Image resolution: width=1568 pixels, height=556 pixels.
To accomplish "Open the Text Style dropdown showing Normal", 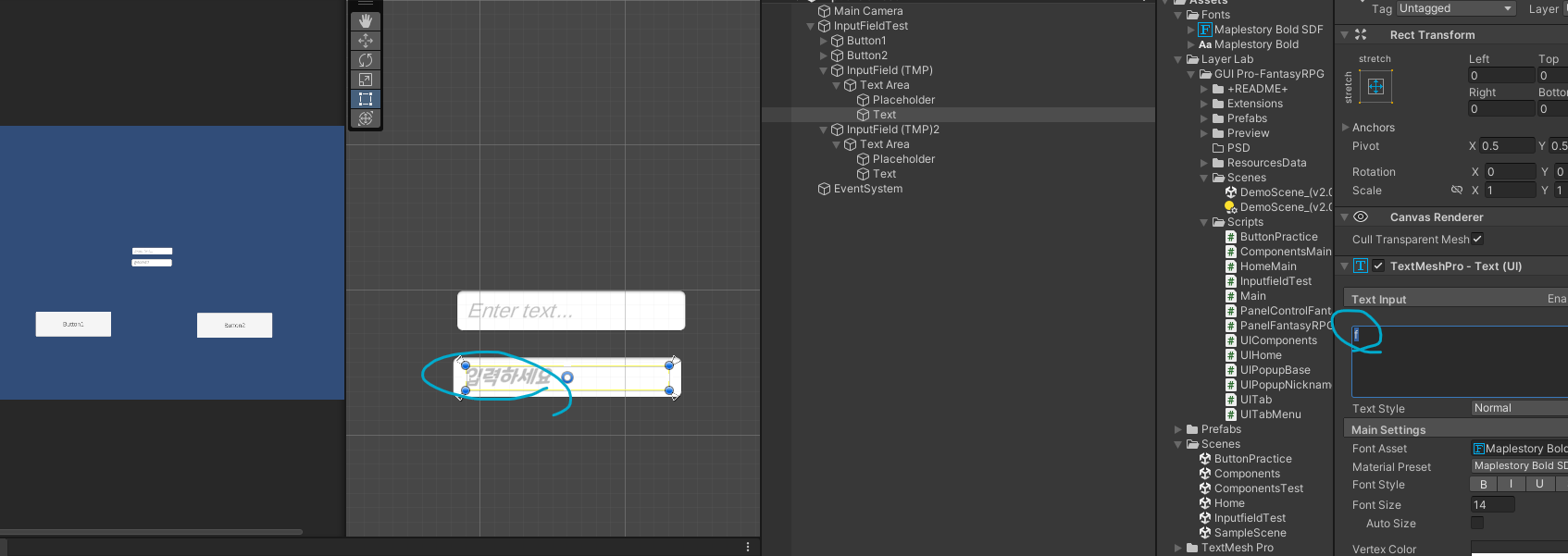I will [1519, 408].
